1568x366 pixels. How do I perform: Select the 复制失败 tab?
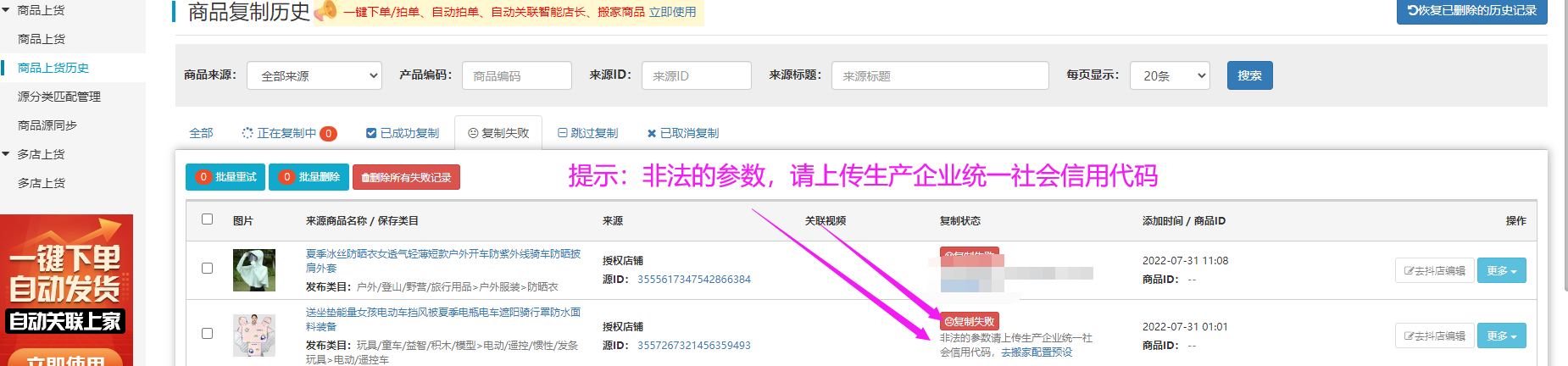point(498,133)
